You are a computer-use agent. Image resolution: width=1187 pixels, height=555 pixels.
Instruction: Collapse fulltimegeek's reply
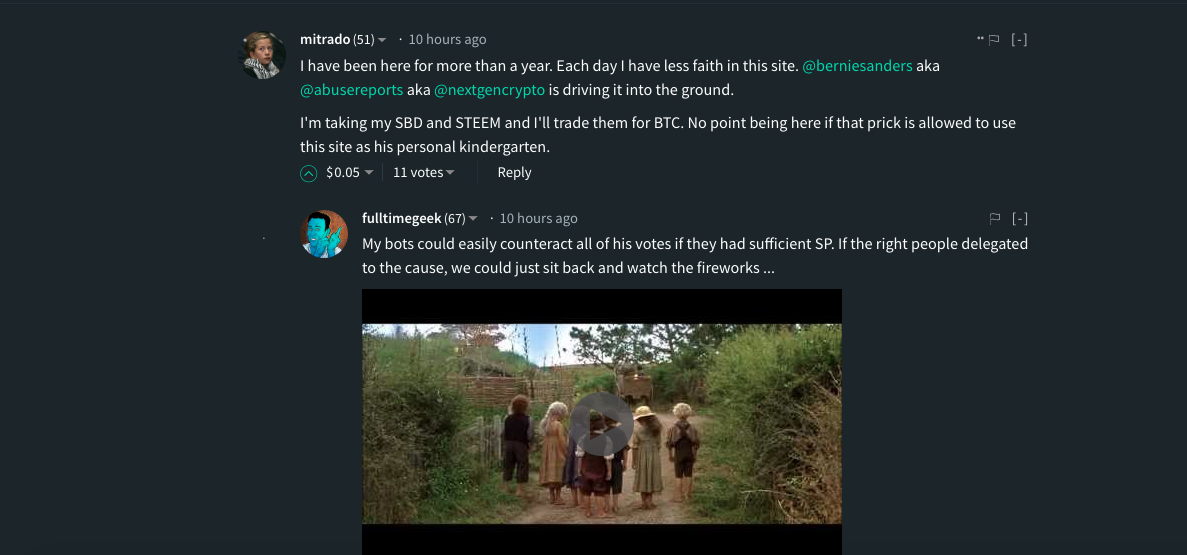1019,219
